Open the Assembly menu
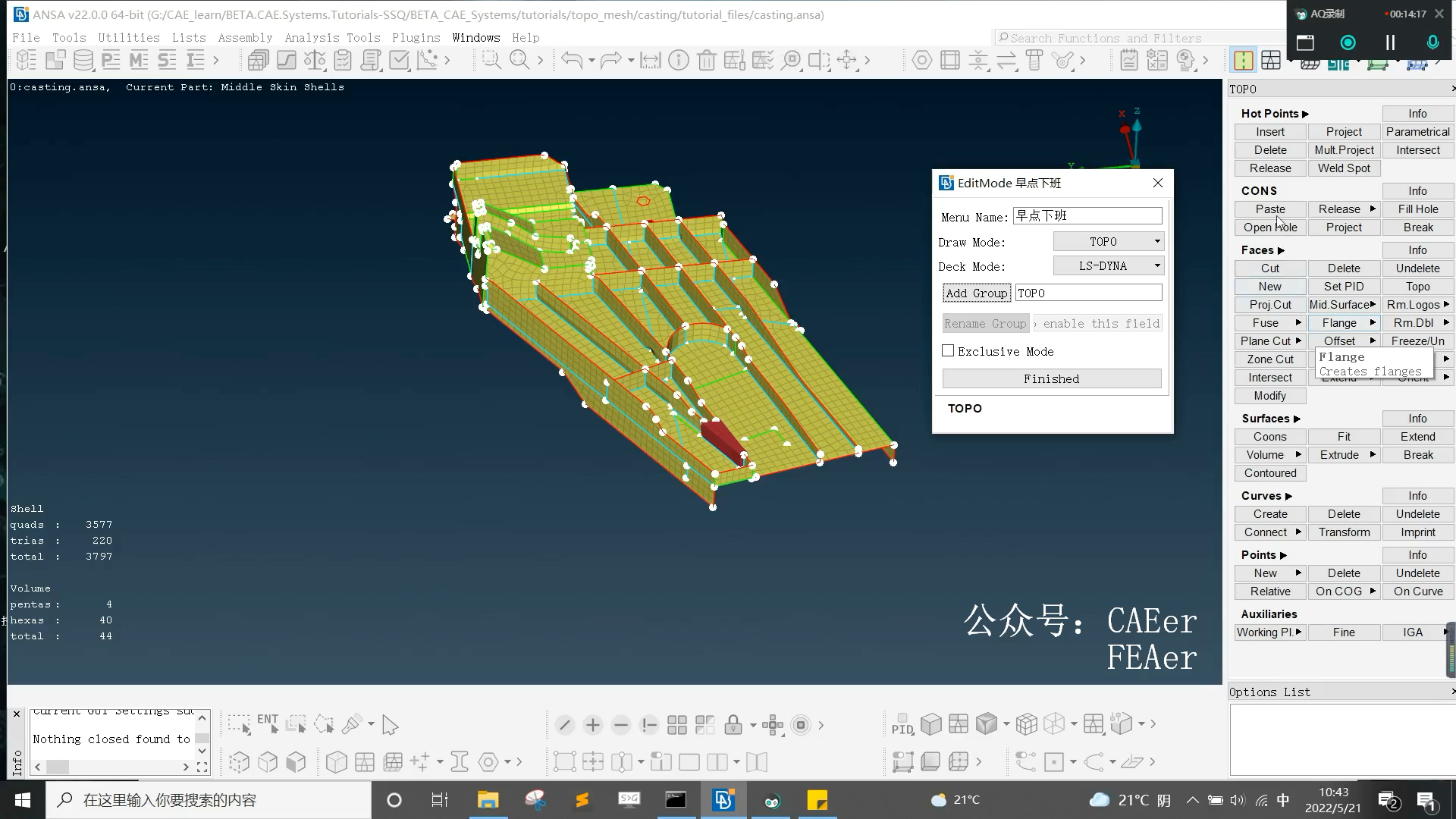 (x=245, y=37)
